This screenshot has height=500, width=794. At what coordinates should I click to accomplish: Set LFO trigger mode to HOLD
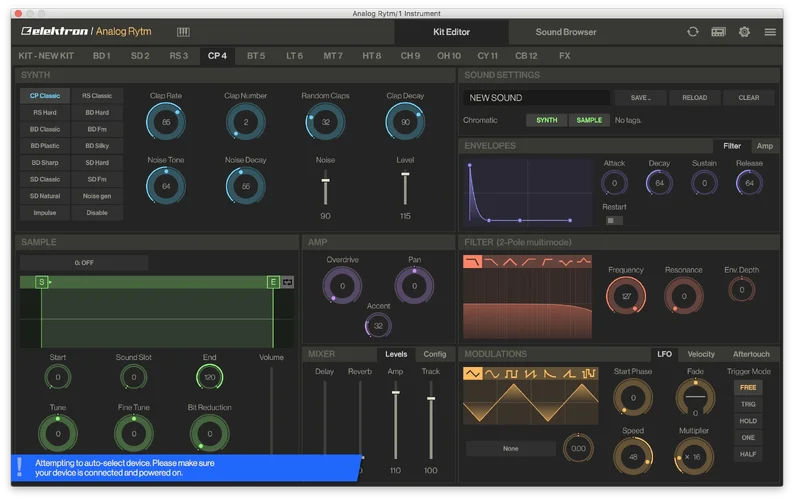(x=748, y=421)
